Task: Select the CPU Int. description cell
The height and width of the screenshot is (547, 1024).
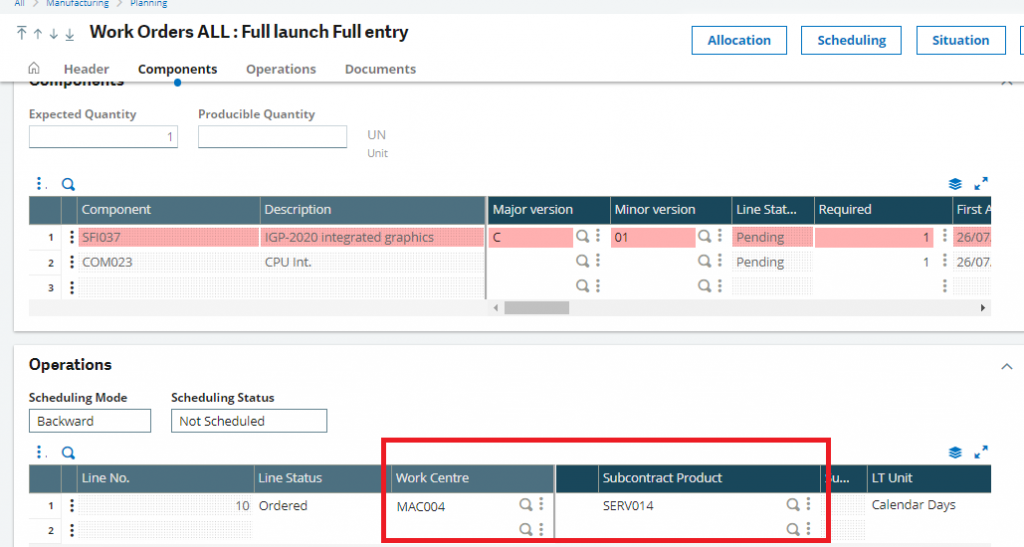Action: click(372, 262)
